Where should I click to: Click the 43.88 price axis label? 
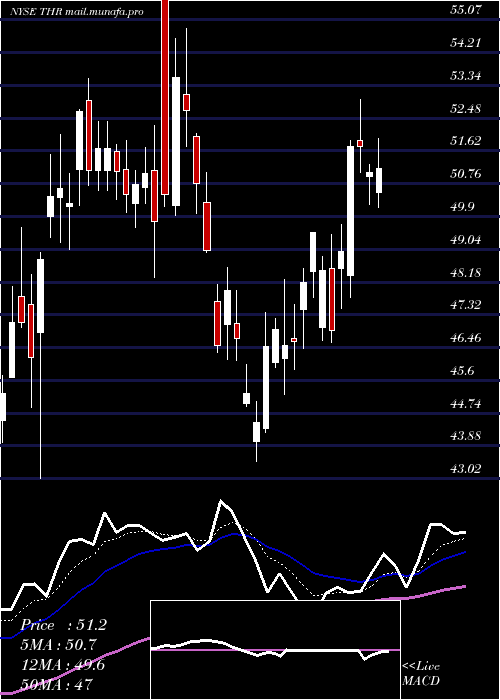click(x=466, y=436)
